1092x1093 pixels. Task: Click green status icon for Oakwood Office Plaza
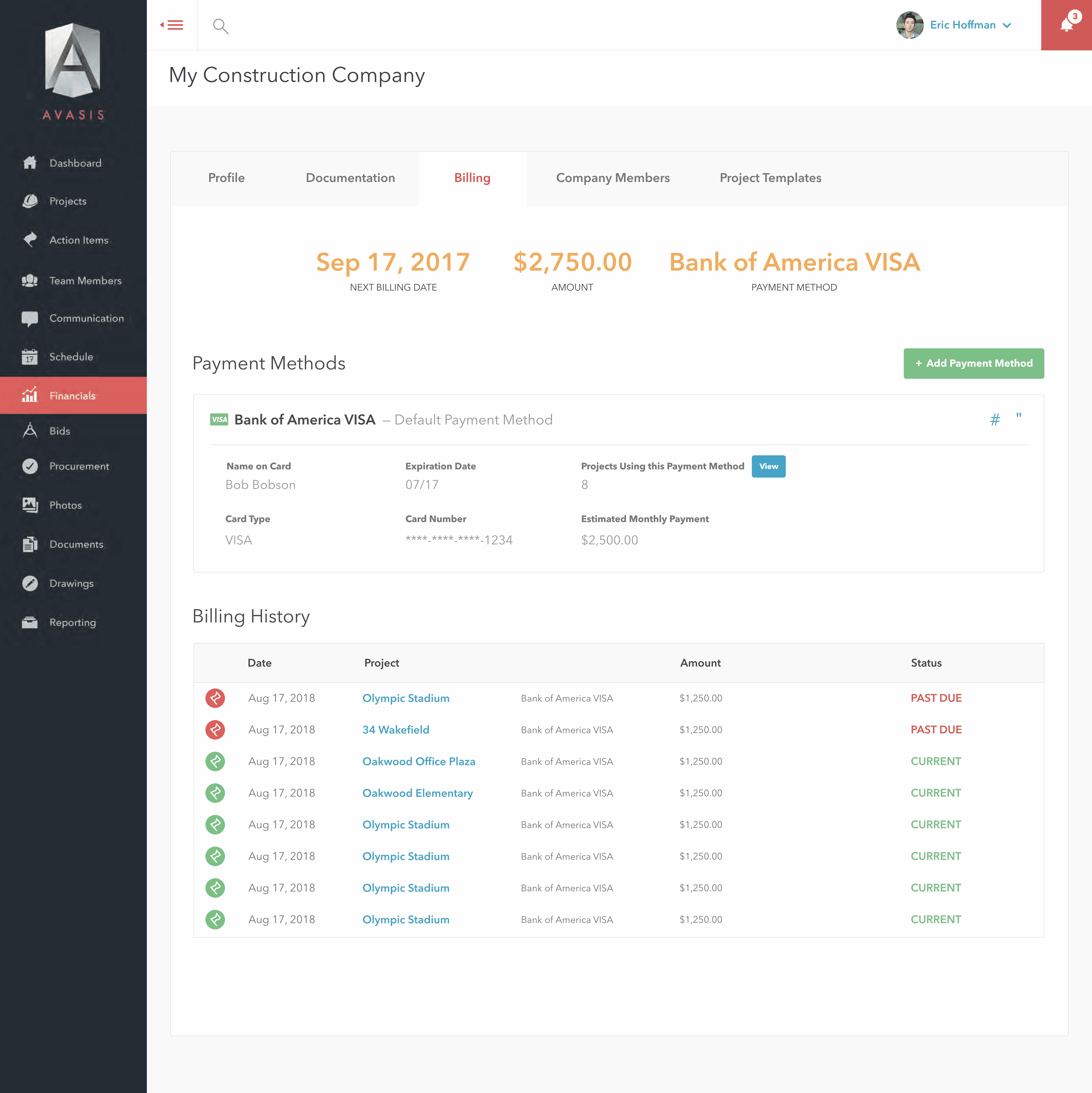click(x=215, y=761)
